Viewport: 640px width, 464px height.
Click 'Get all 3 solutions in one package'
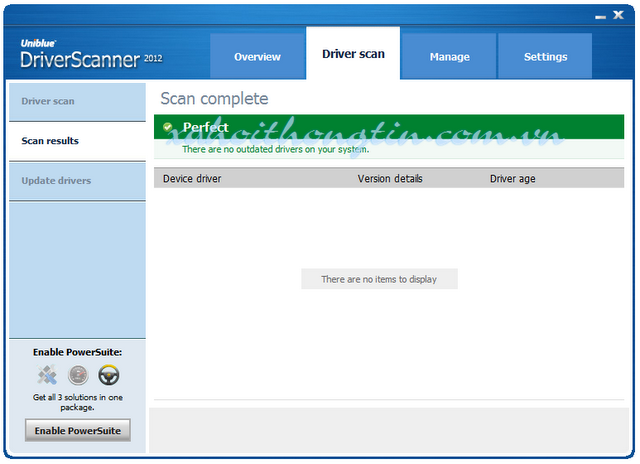(x=78, y=402)
